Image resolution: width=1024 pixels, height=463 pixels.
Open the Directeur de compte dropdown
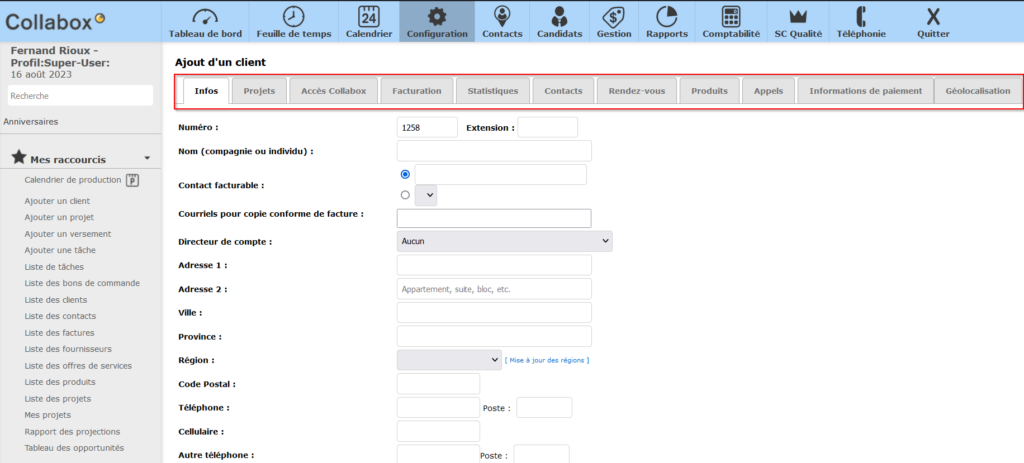coord(504,241)
